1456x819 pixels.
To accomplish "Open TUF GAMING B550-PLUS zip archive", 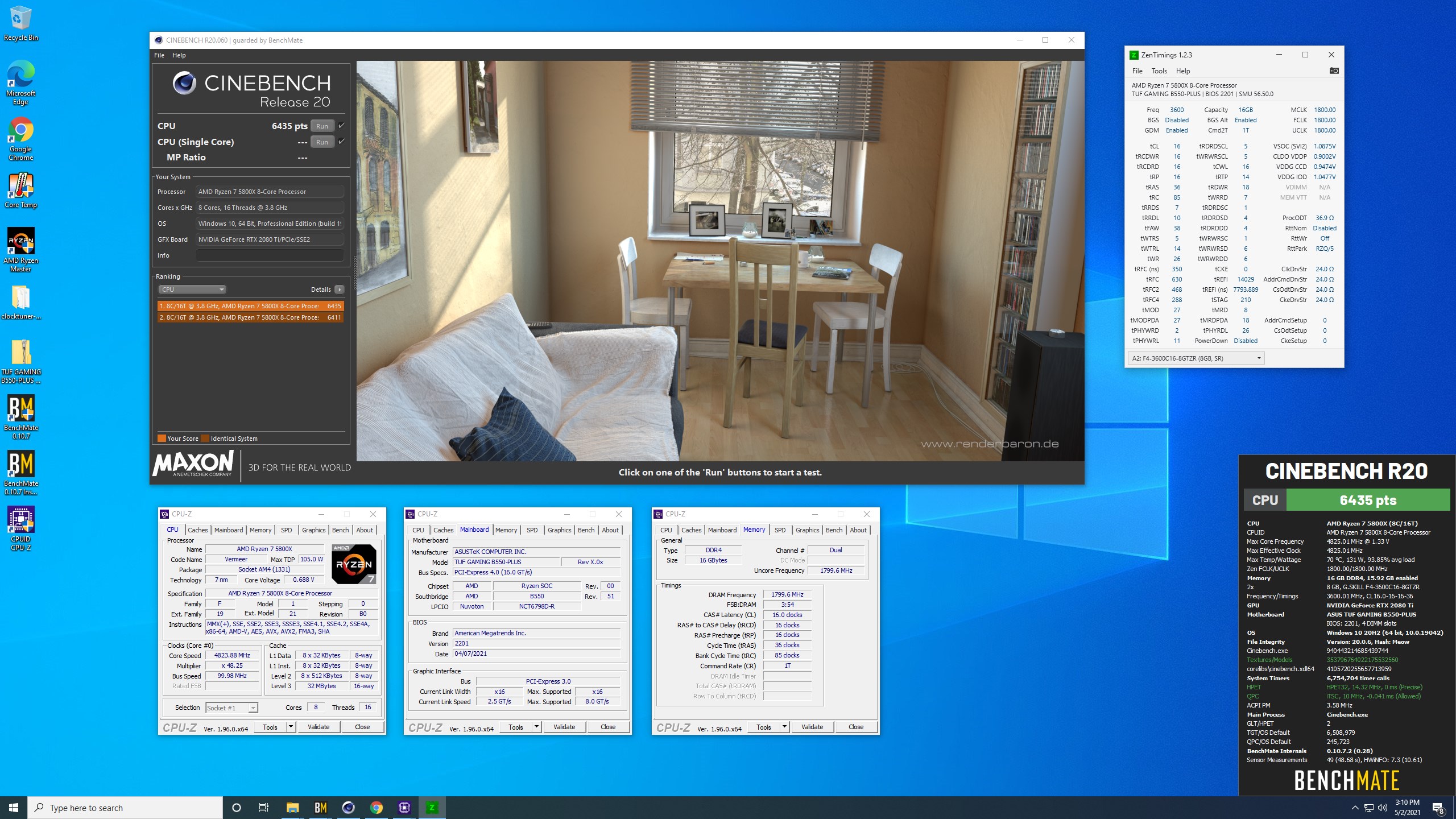I will coord(20,361).
